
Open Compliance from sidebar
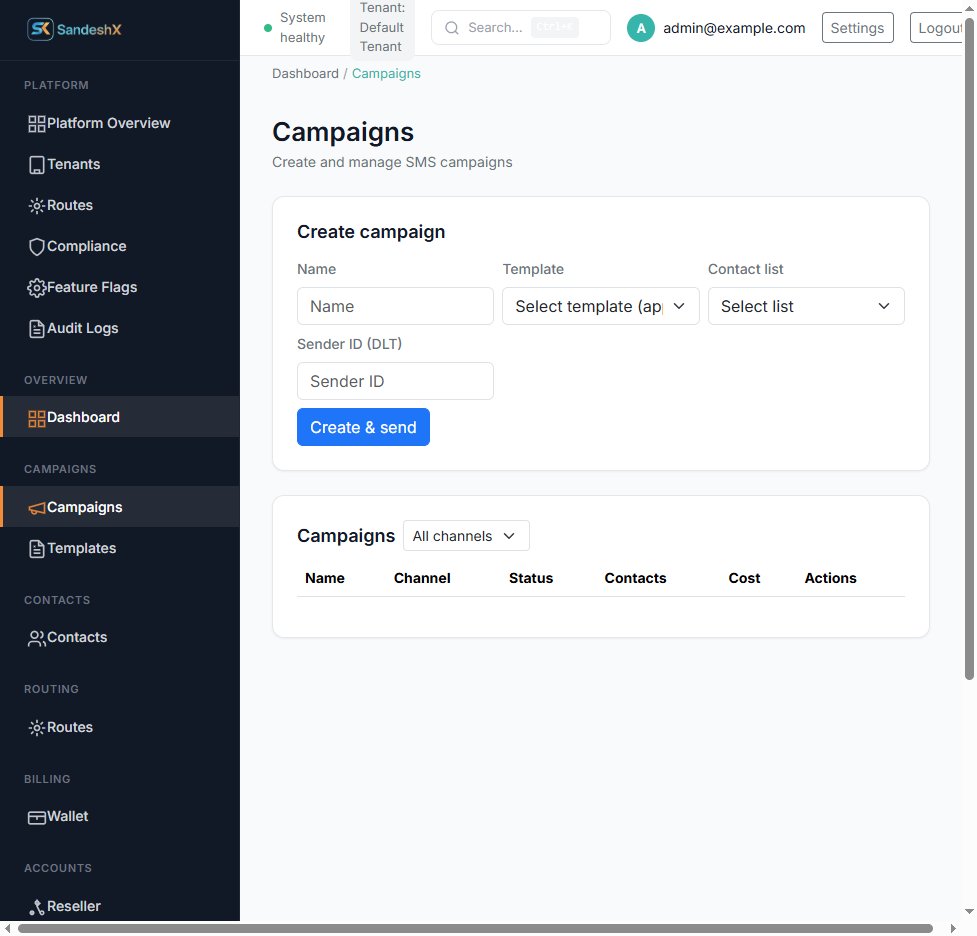[120, 247]
